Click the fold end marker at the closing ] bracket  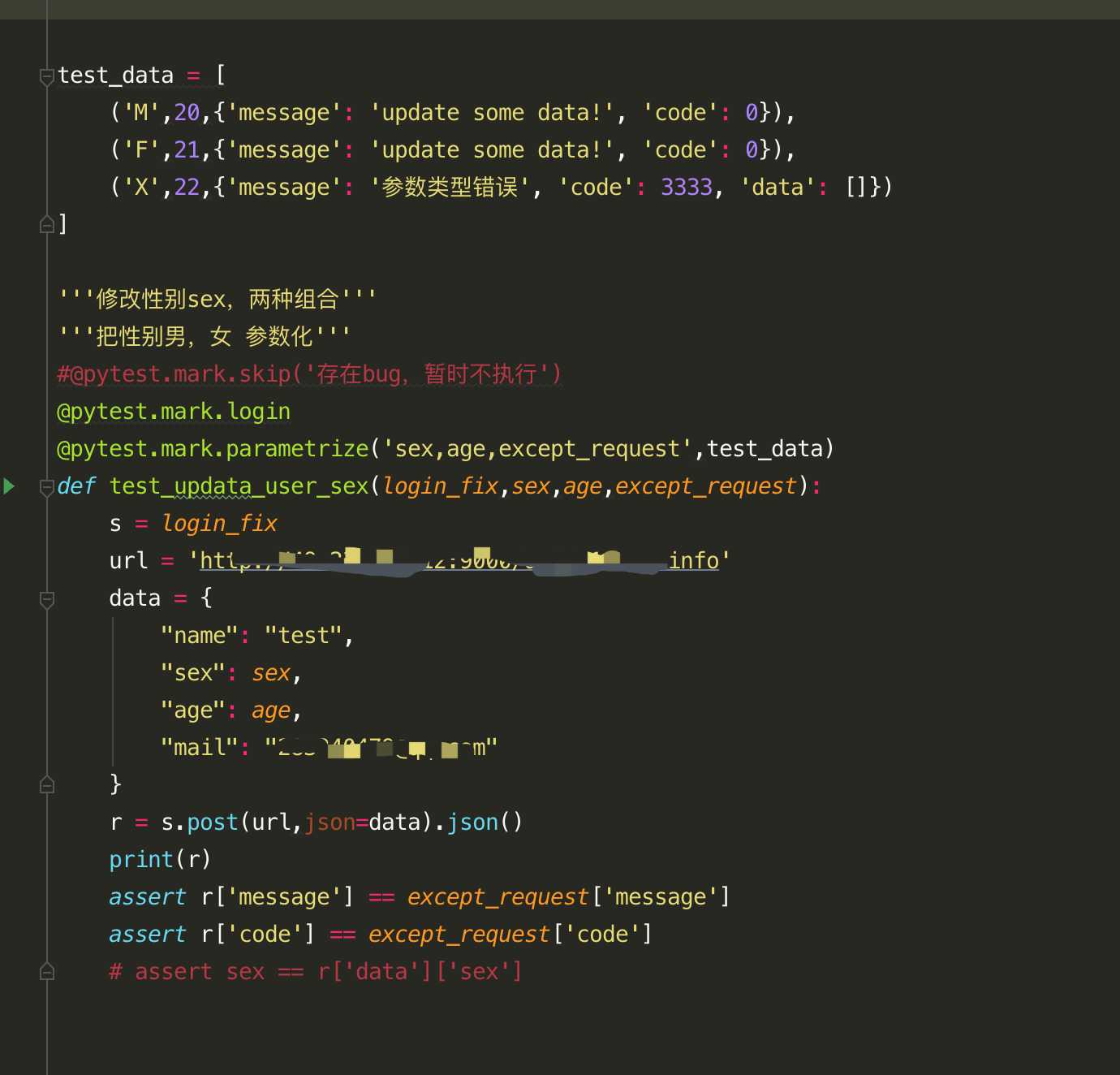click(47, 224)
